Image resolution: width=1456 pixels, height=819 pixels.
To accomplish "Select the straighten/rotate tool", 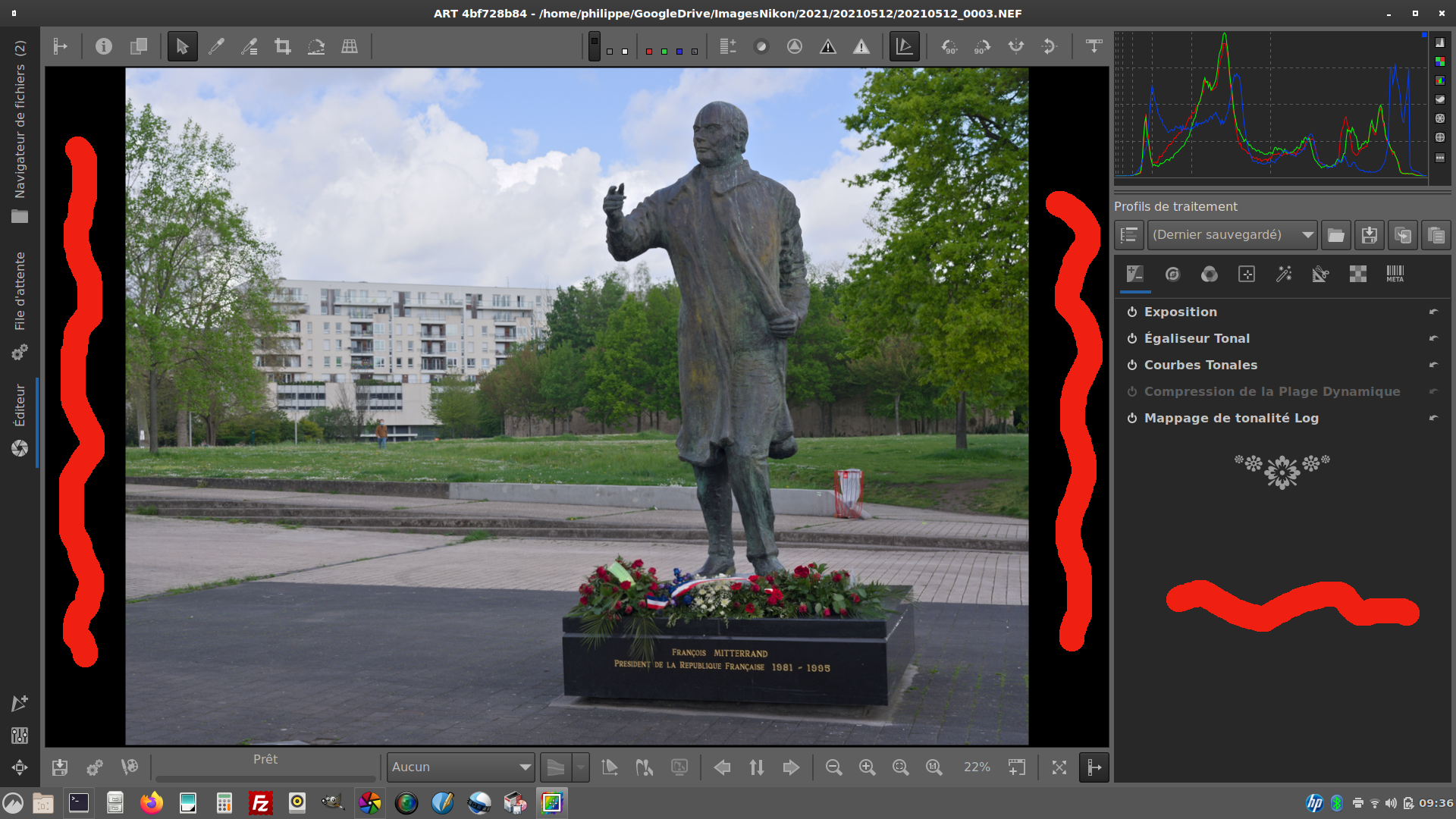I will (x=316, y=47).
